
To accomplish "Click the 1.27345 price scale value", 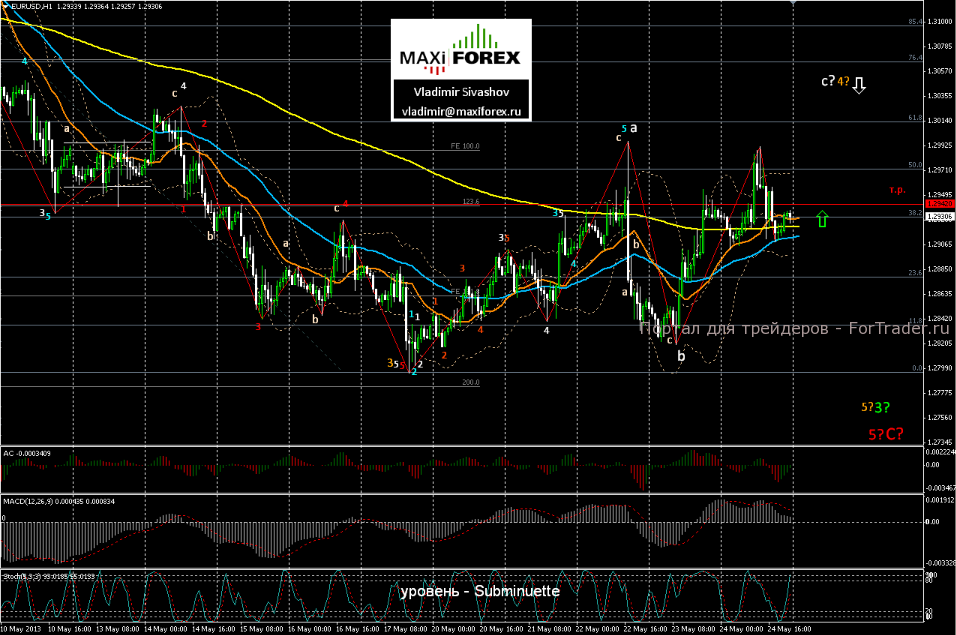I will pos(940,442).
